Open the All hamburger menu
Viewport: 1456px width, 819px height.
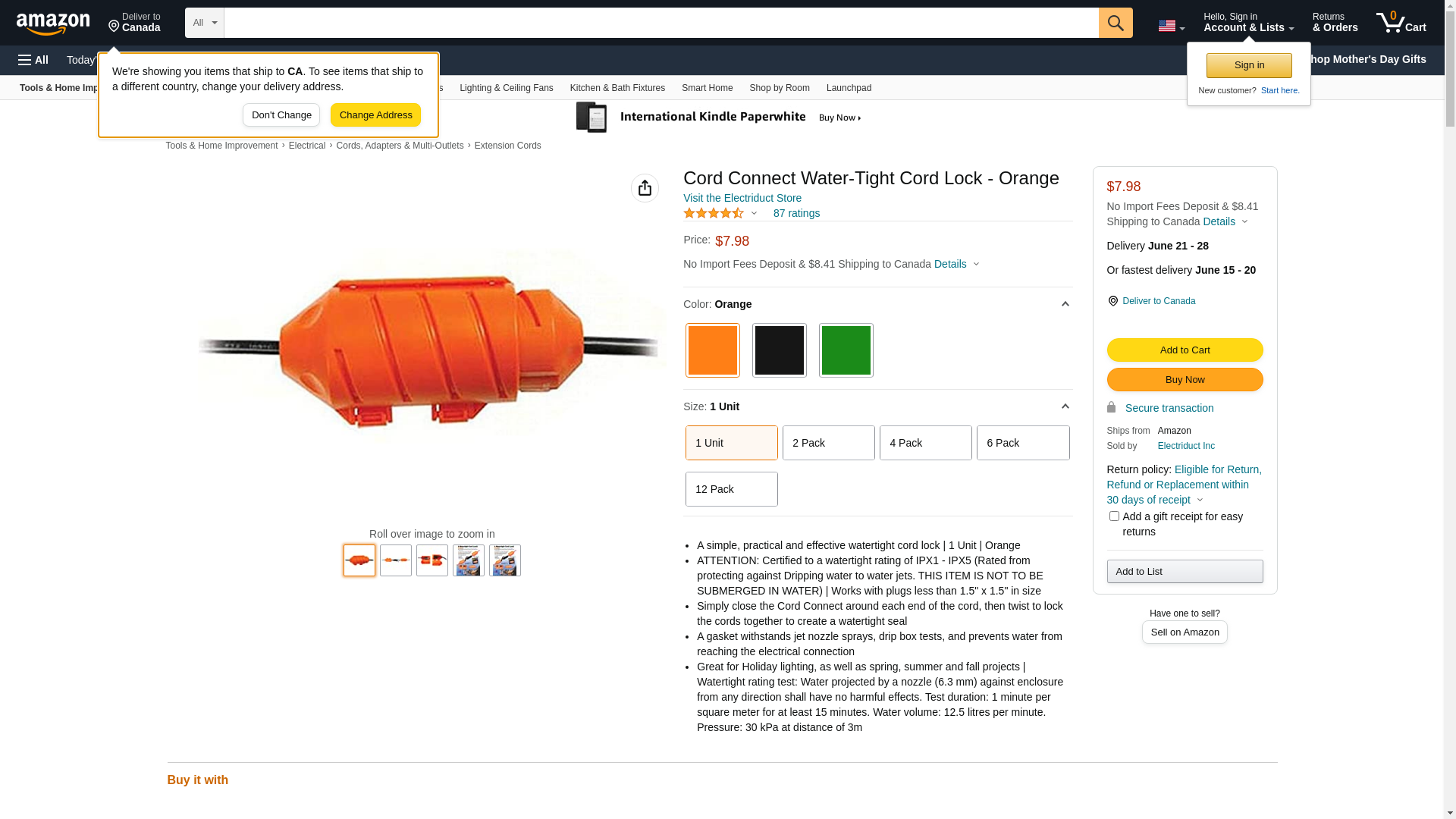(33, 60)
